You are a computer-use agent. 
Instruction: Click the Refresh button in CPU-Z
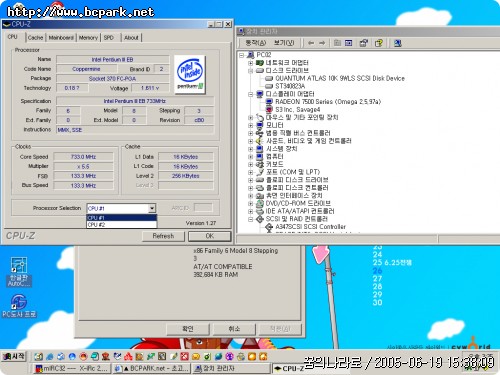pos(163,236)
